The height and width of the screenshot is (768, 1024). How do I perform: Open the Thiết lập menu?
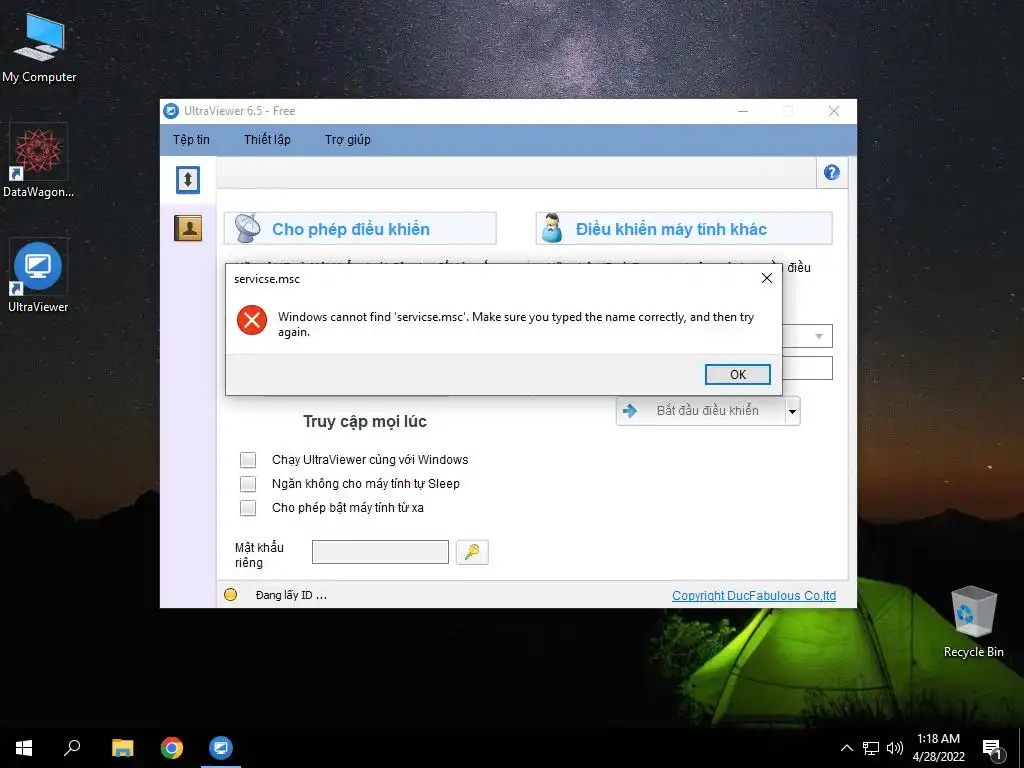point(267,139)
